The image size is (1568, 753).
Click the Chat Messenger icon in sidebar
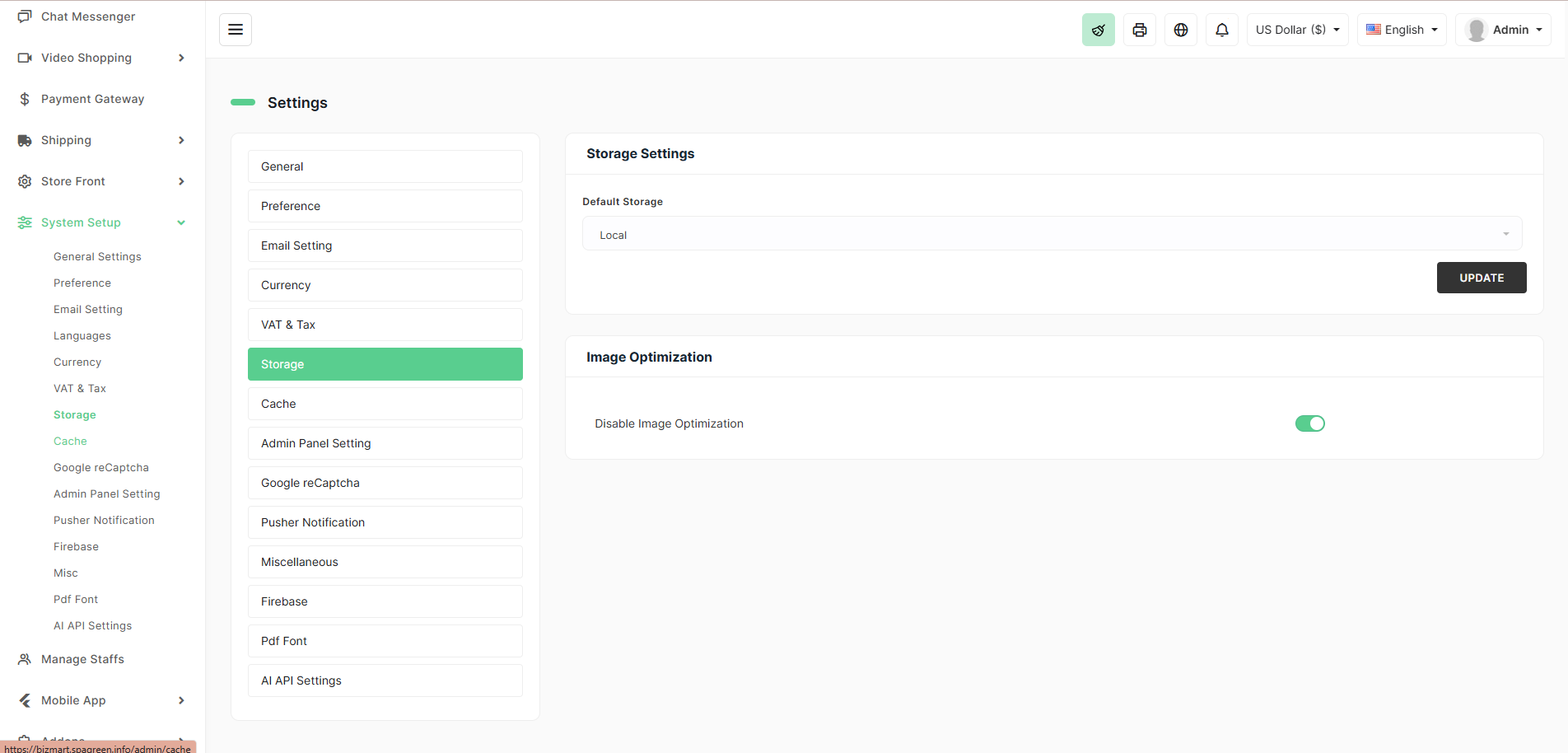(25, 16)
